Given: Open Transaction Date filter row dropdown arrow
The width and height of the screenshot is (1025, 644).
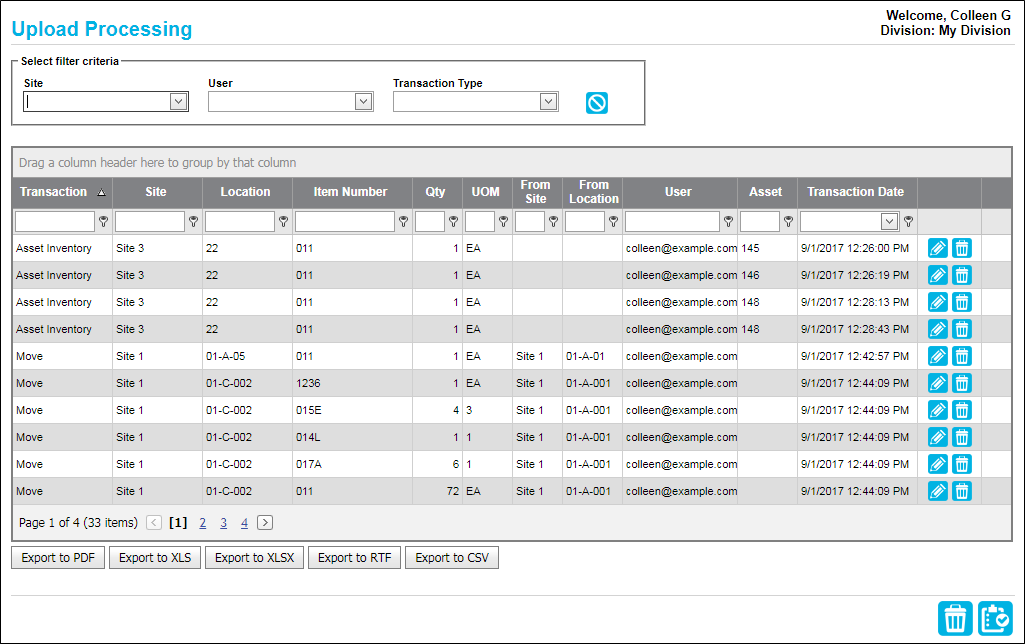Looking at the screenshot, I should pyautogui.click(x=889, y=222).
